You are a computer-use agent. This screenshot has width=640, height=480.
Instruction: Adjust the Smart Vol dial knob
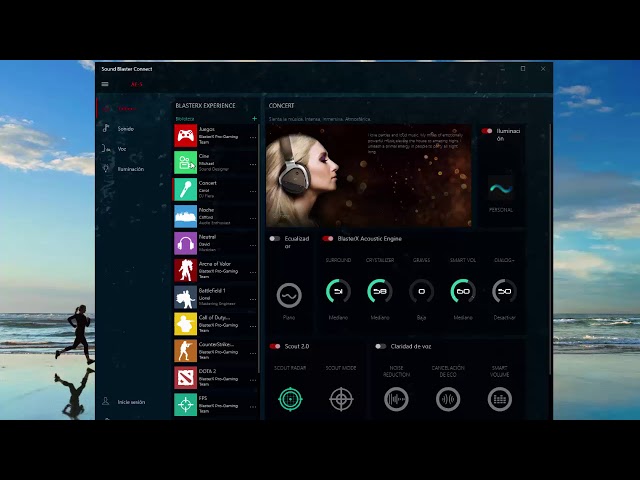pos(463,291)
